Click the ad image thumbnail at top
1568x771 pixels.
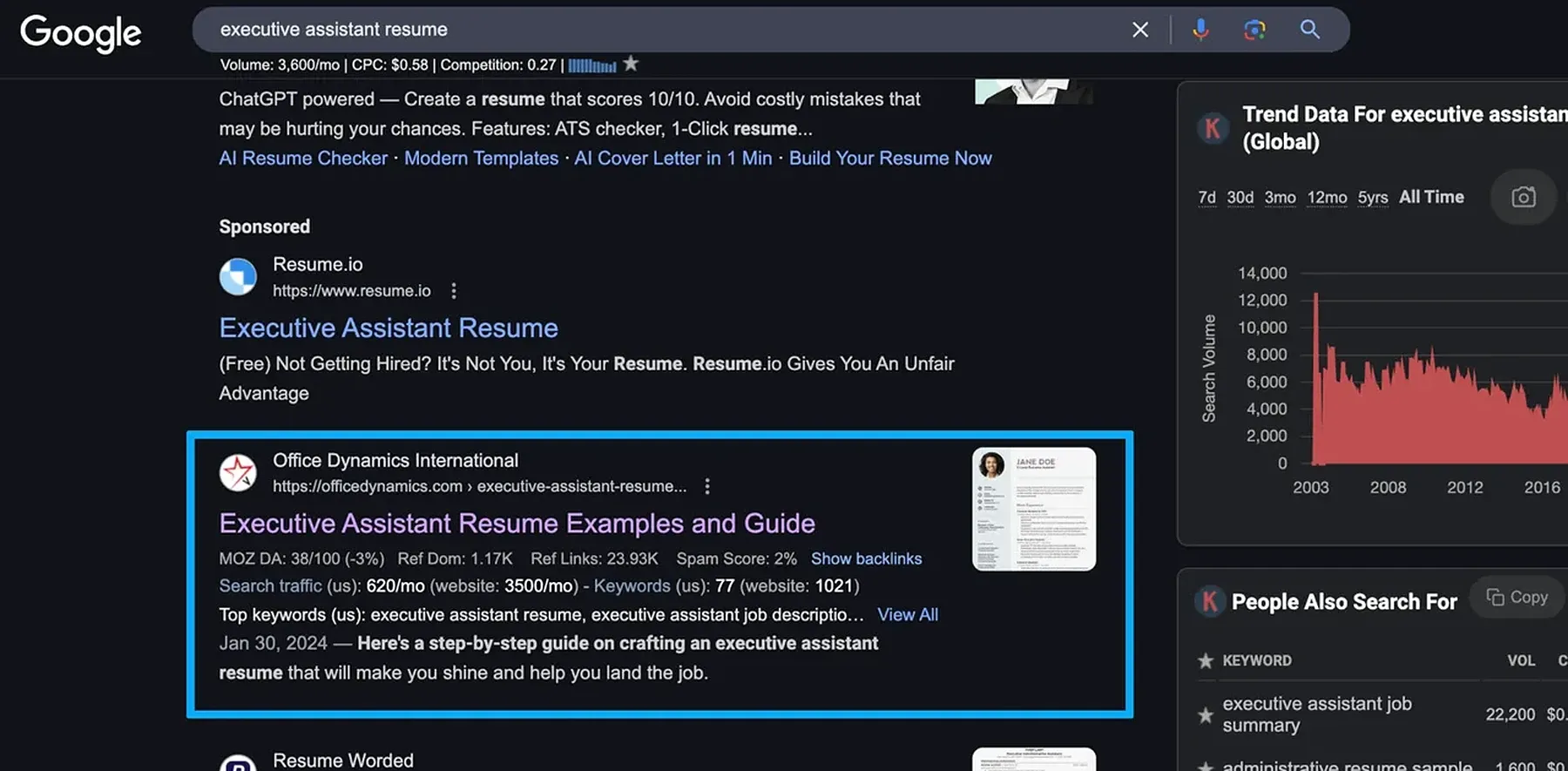pos(1033,91)
